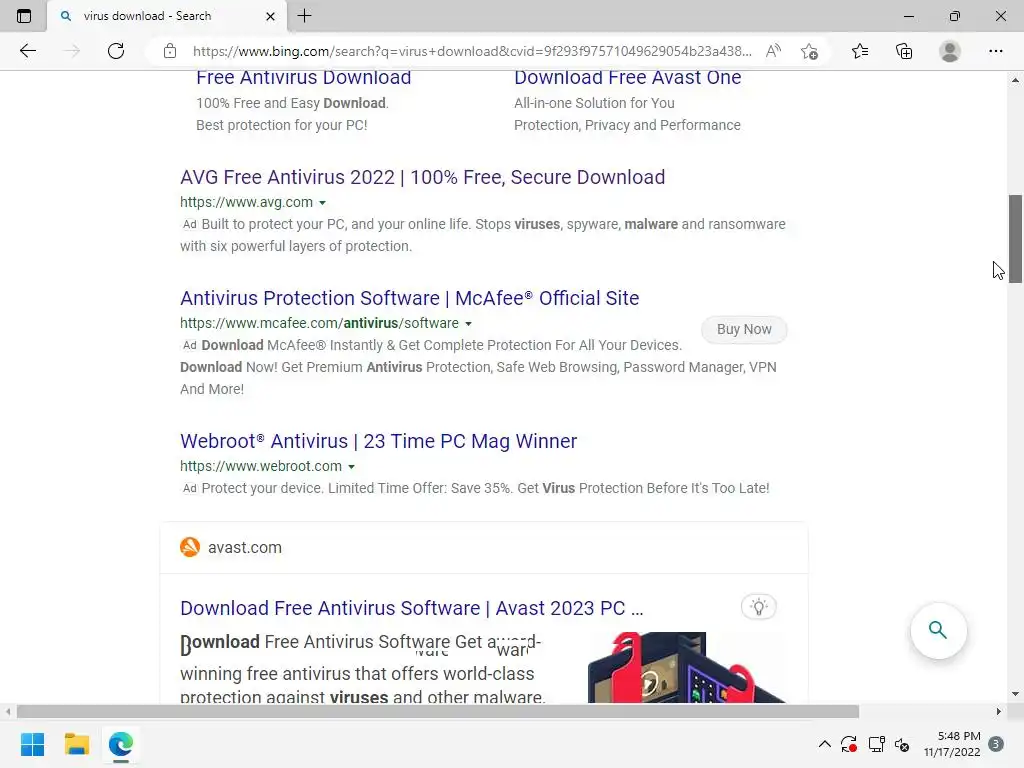
Task: Click Microsoft Edge taskbar icon
Action: click(121, 744)
